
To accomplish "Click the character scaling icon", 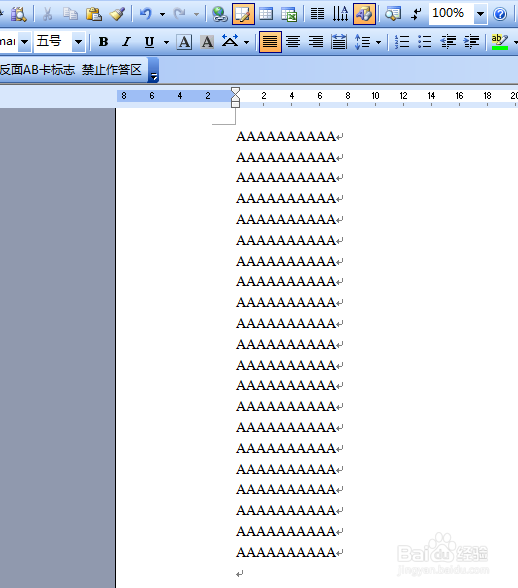I will [x=230, y=41].
